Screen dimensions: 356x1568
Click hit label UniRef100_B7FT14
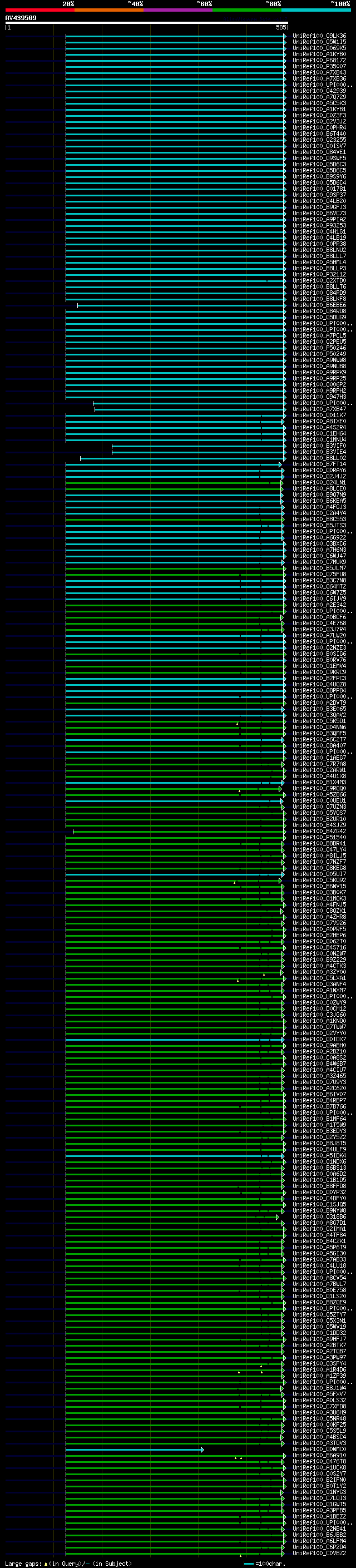tap(319, 464)
